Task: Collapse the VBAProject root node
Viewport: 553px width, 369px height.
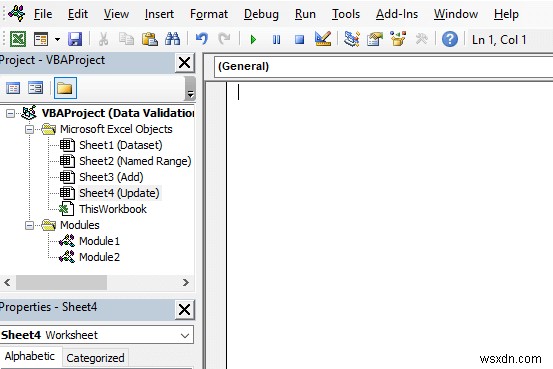Action: 11,114
